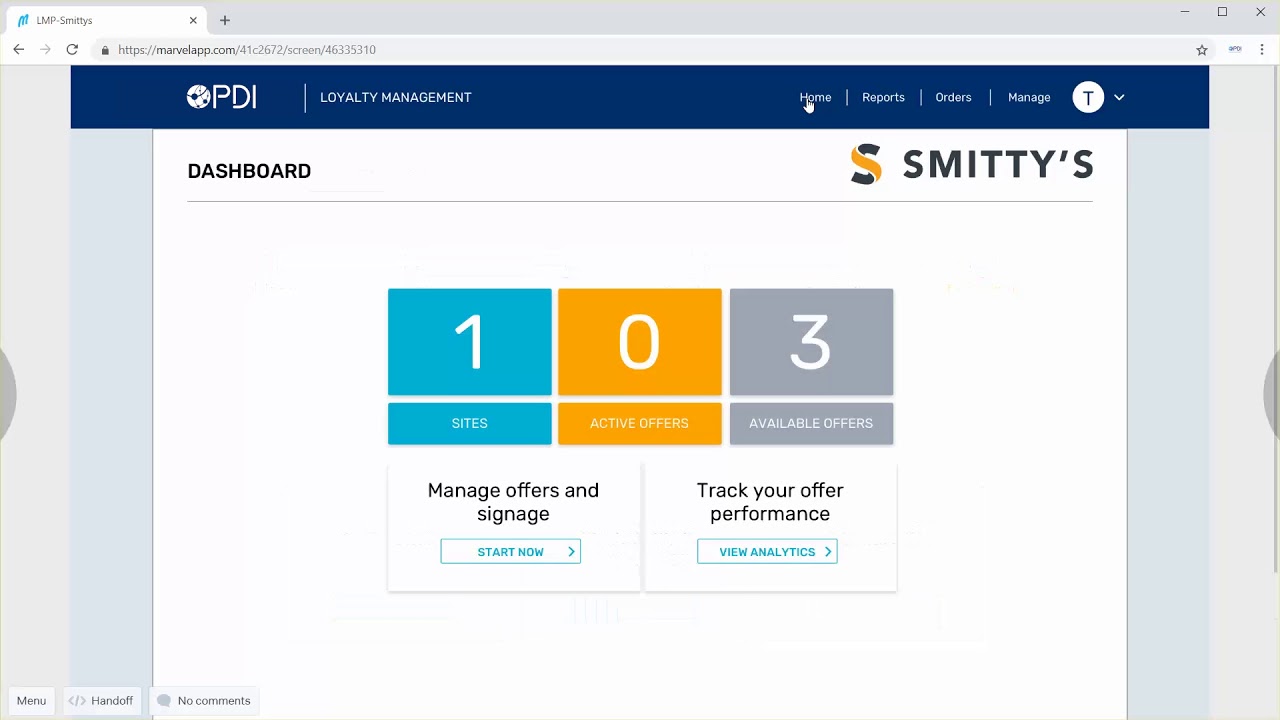Click the Smitty's brand logo
Viewport: 1280px width, 720px height.
click(971, 164)
